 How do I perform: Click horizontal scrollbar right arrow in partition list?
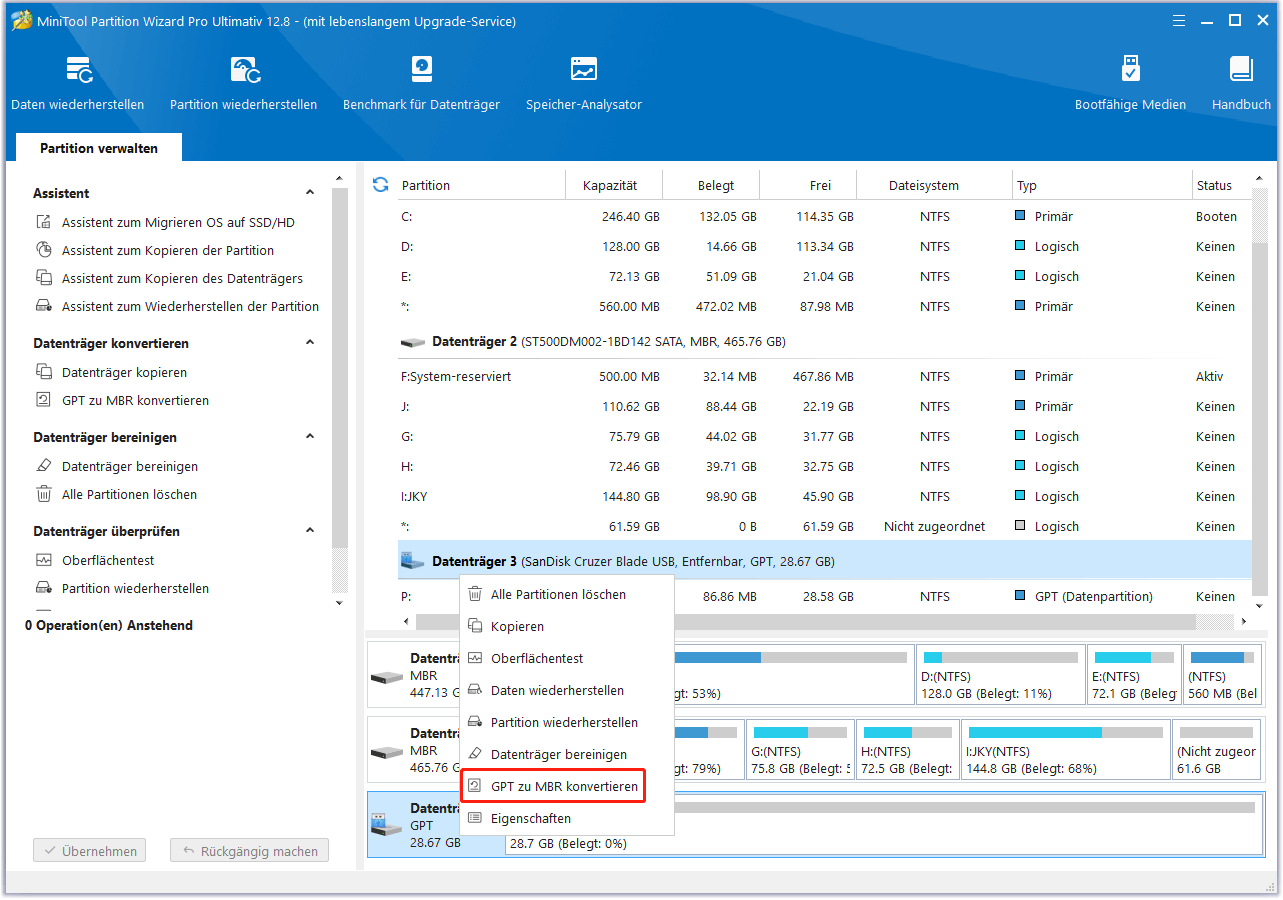click(x=1243, y=622)
